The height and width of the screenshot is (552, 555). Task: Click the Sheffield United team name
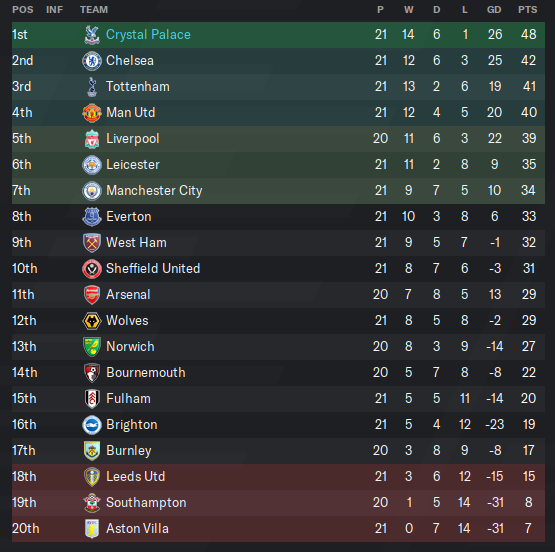pyautogui.click(x=153, y=269)
